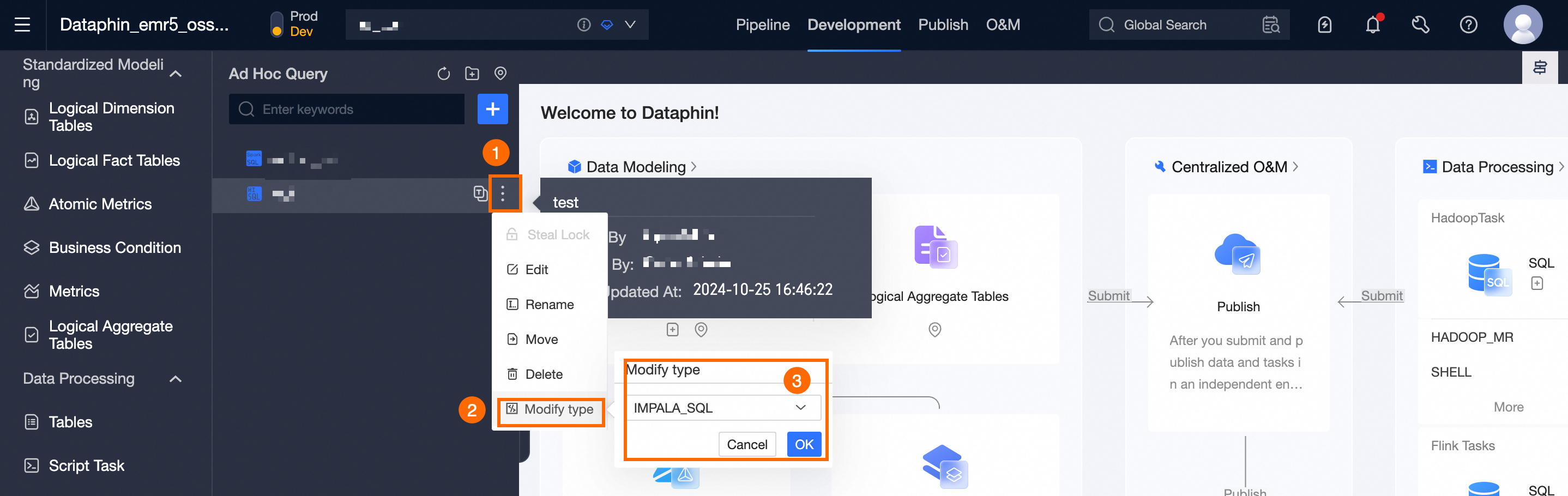Viewport: 1568px width, 496px height.
Task: Click the blue plus new-query button
Action: (x=492, y=109)
